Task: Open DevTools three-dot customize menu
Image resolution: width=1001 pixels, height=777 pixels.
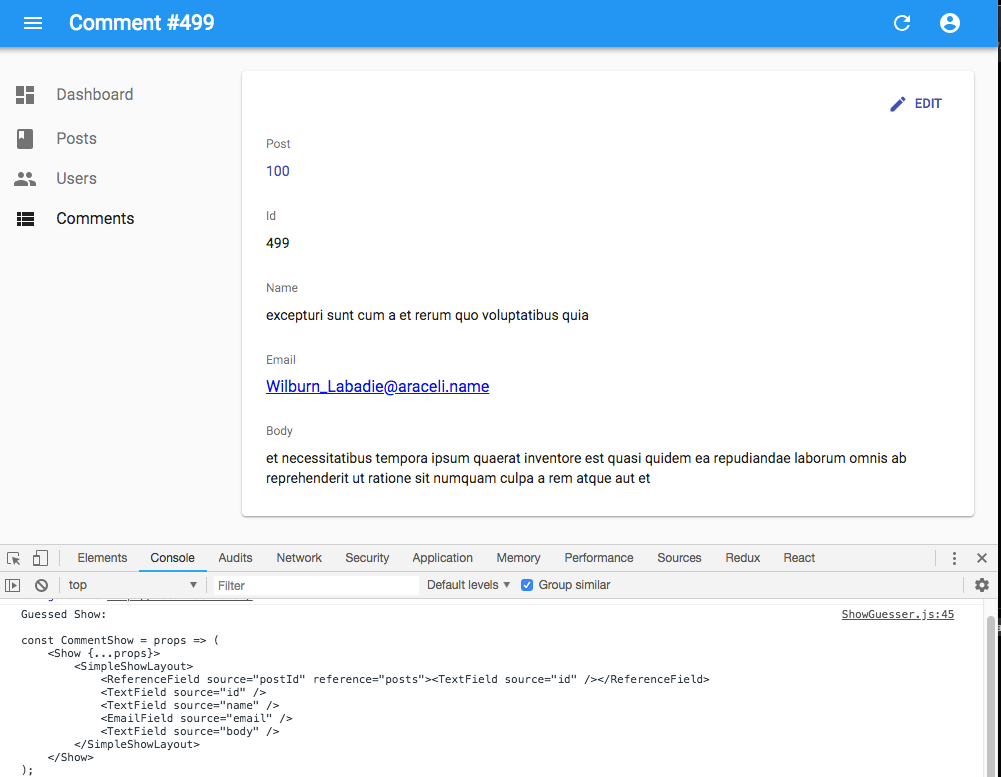Action: (x=954, y=558)
